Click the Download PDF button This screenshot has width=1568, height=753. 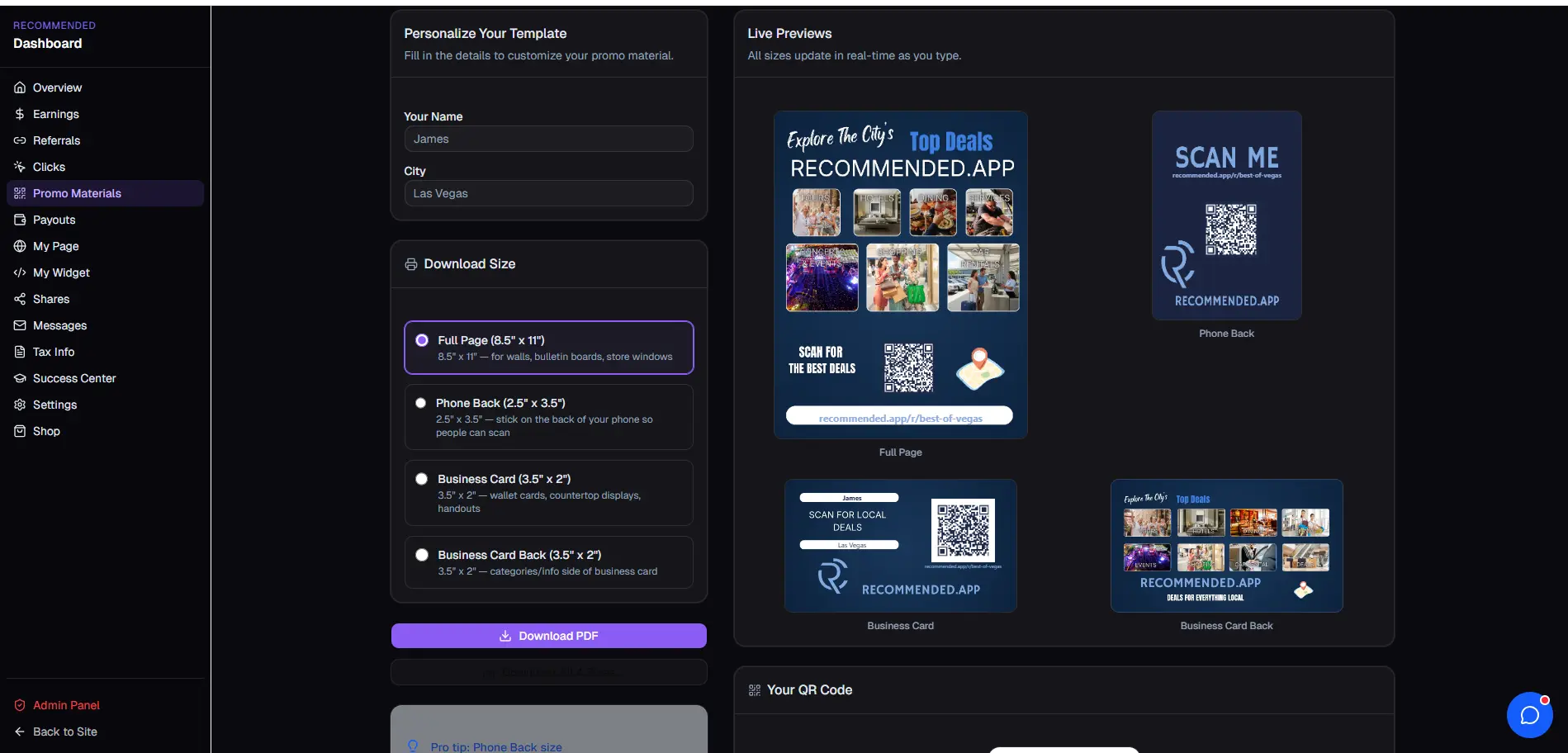coord(549,636)
